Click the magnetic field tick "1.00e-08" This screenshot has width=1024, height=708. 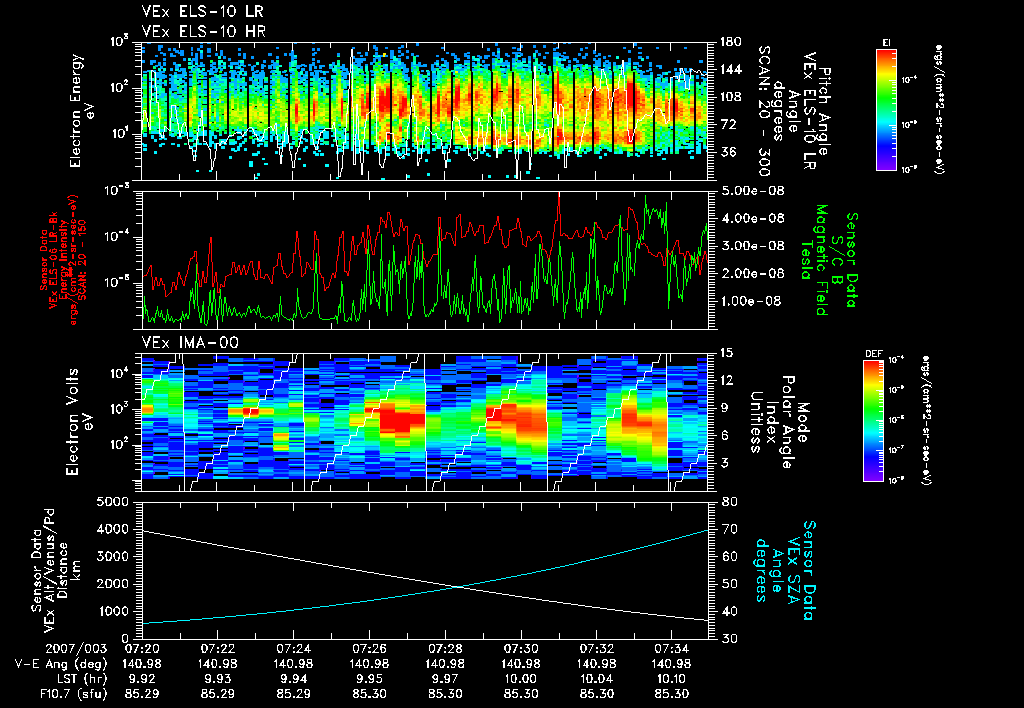pyautogui.click(x=751, y=301)
